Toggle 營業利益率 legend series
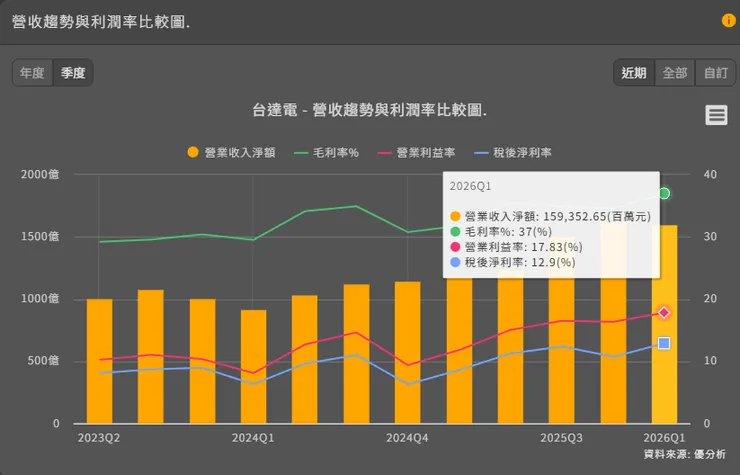Image resolution: width=740 pixels, height=475 pixels. pyautogui.click(x=416, y=153)
